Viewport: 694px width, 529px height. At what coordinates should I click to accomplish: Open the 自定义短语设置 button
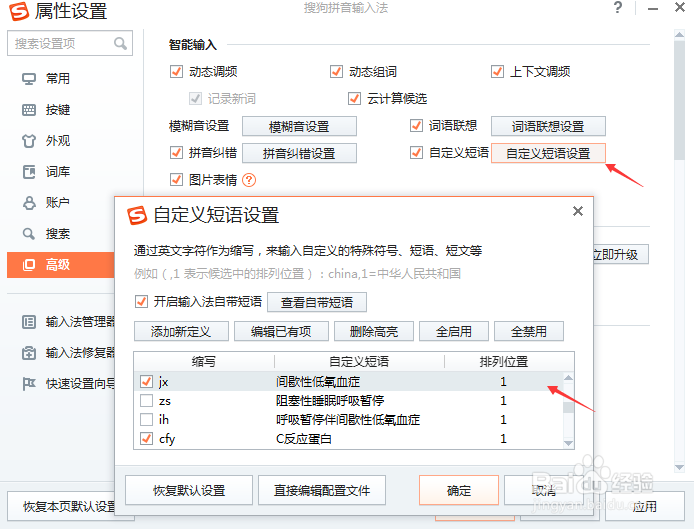coord(548,154)
